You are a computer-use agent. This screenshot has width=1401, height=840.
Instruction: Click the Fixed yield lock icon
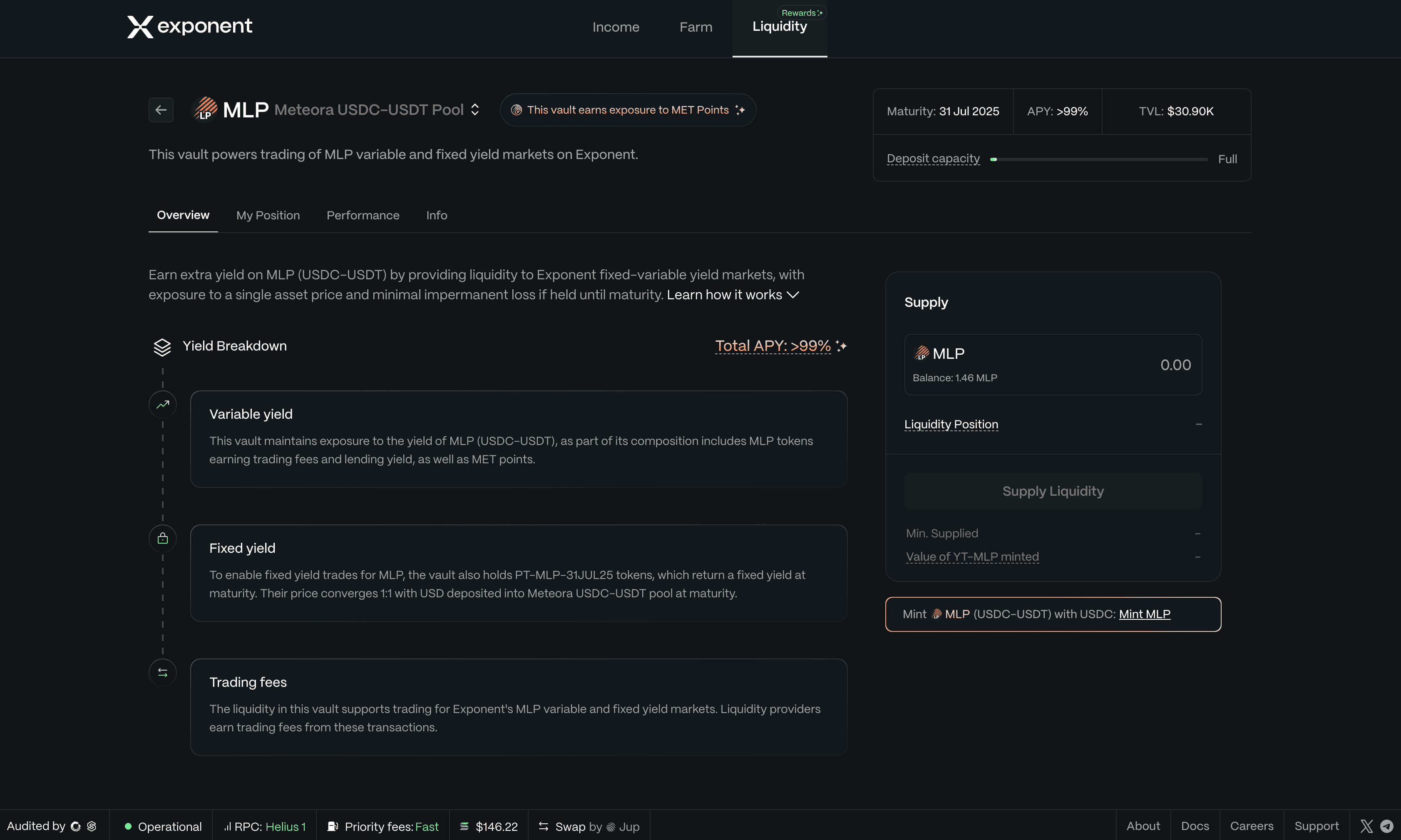[x=162, y=538]
